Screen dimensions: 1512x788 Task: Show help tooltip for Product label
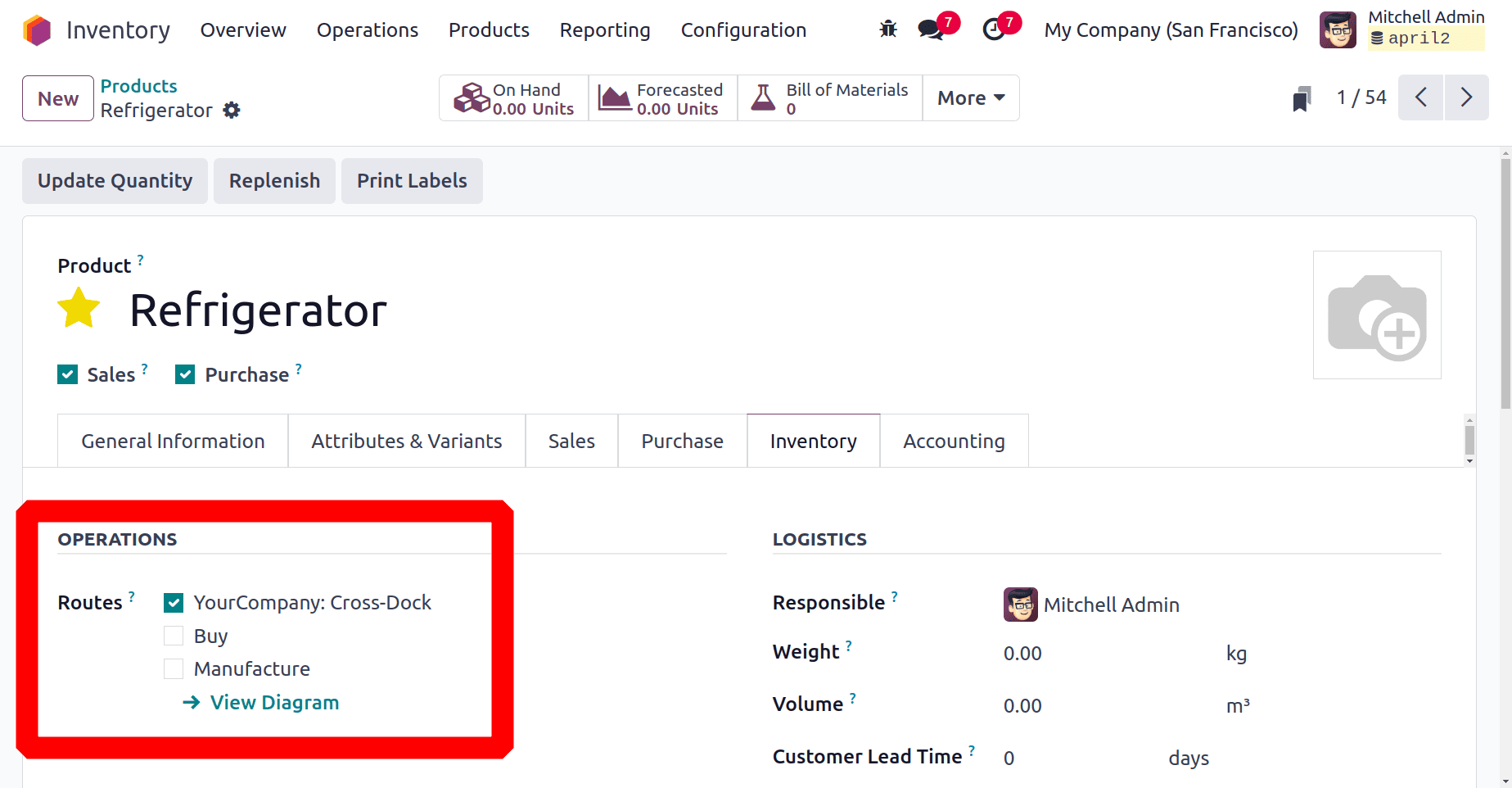pyautogui.click(x=140, y=260)
